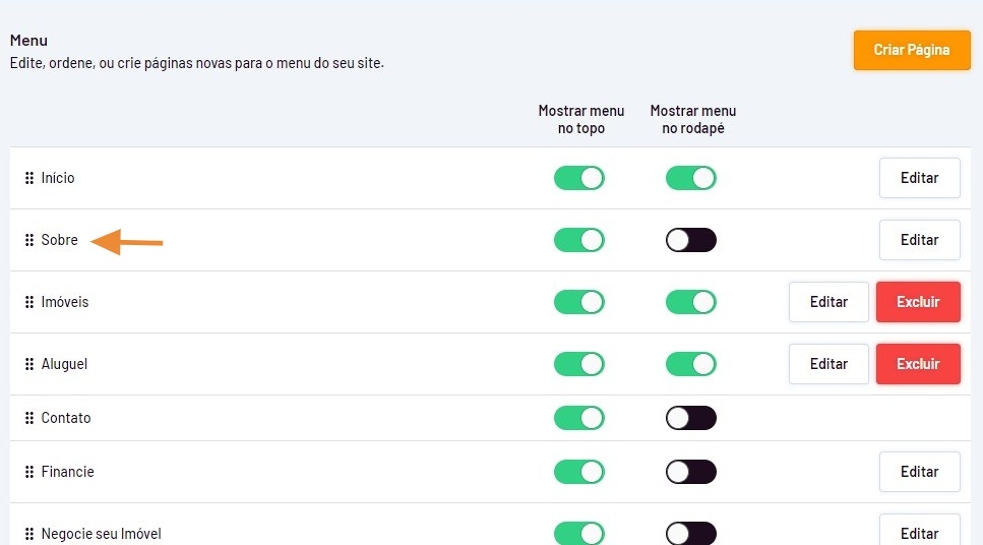Turn on footer menu toggle for Financie
Screen dimensions: 983x545
pos(691,472)
